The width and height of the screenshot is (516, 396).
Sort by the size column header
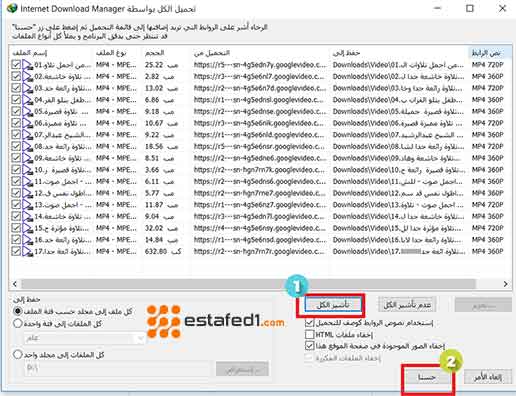167,53
